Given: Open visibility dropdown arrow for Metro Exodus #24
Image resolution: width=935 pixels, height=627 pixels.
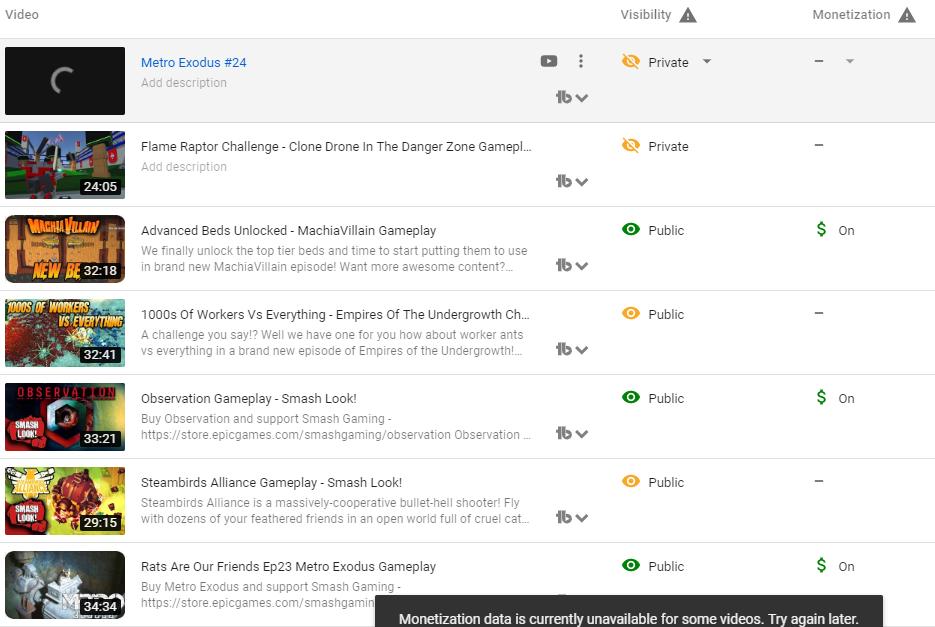Looking at the screenshot, I should 707,61.
